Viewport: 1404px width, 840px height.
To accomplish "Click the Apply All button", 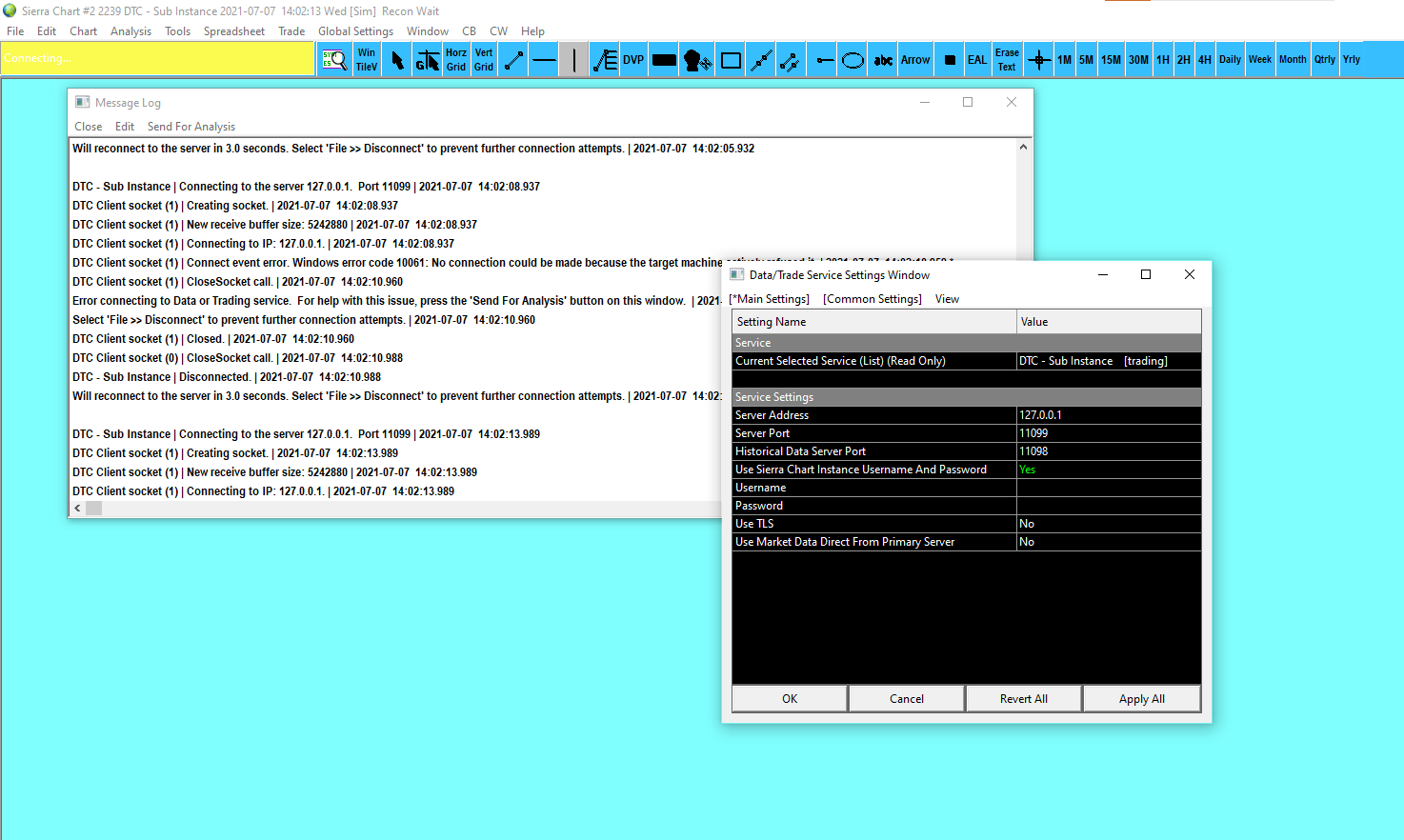I will pyautogui.click(x=1142, y=699).
